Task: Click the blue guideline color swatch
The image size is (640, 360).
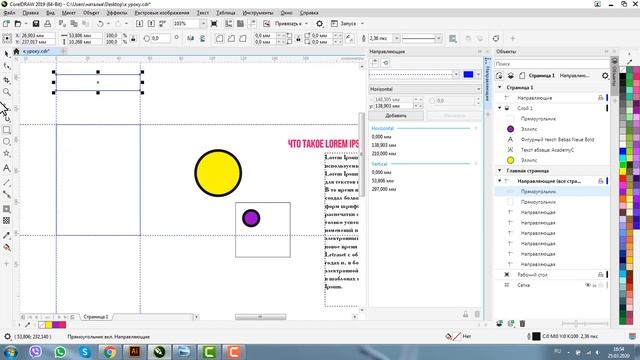Action: (468, 74)
